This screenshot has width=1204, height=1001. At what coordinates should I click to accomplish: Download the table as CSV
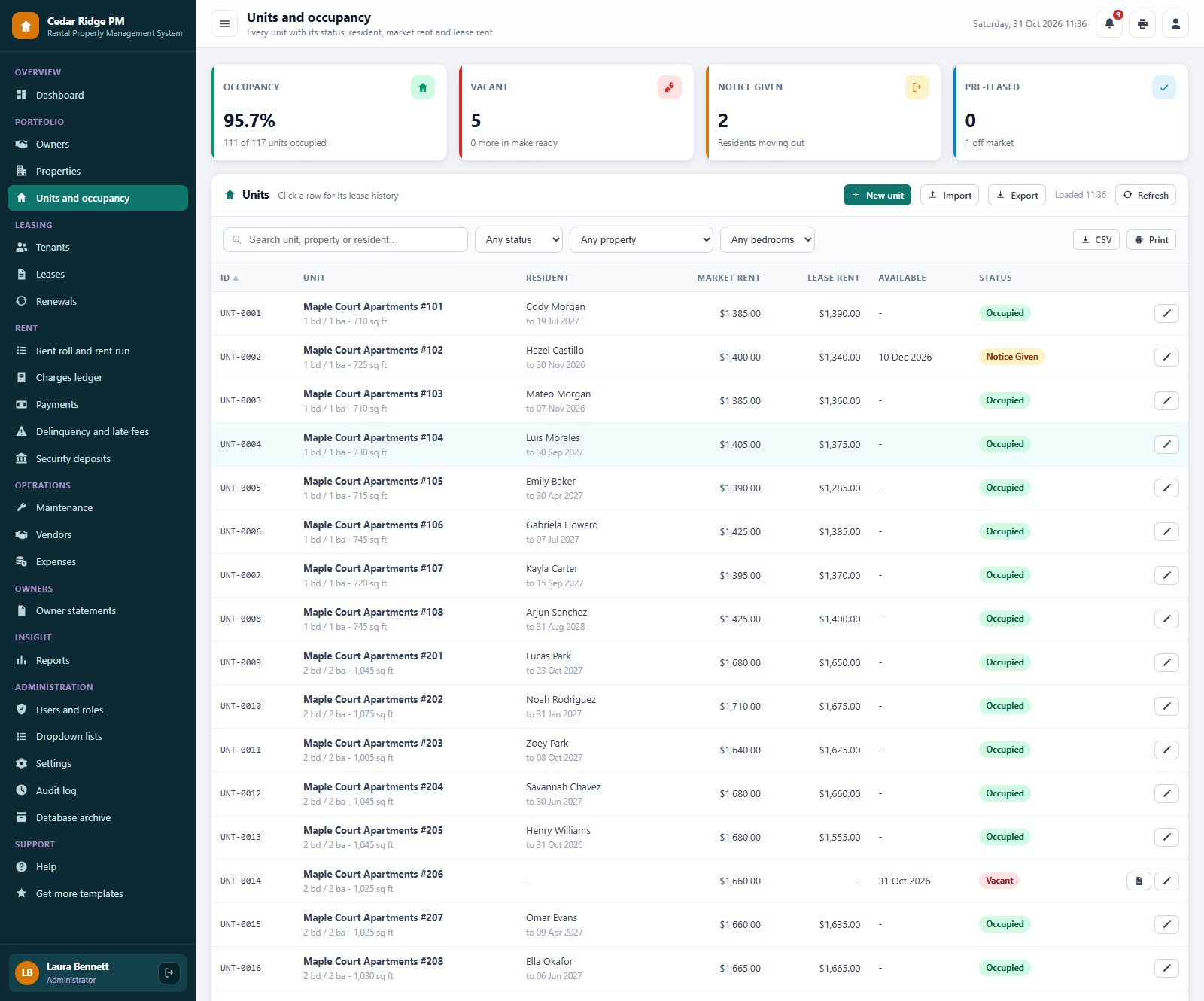click(x=1096, y=239)
